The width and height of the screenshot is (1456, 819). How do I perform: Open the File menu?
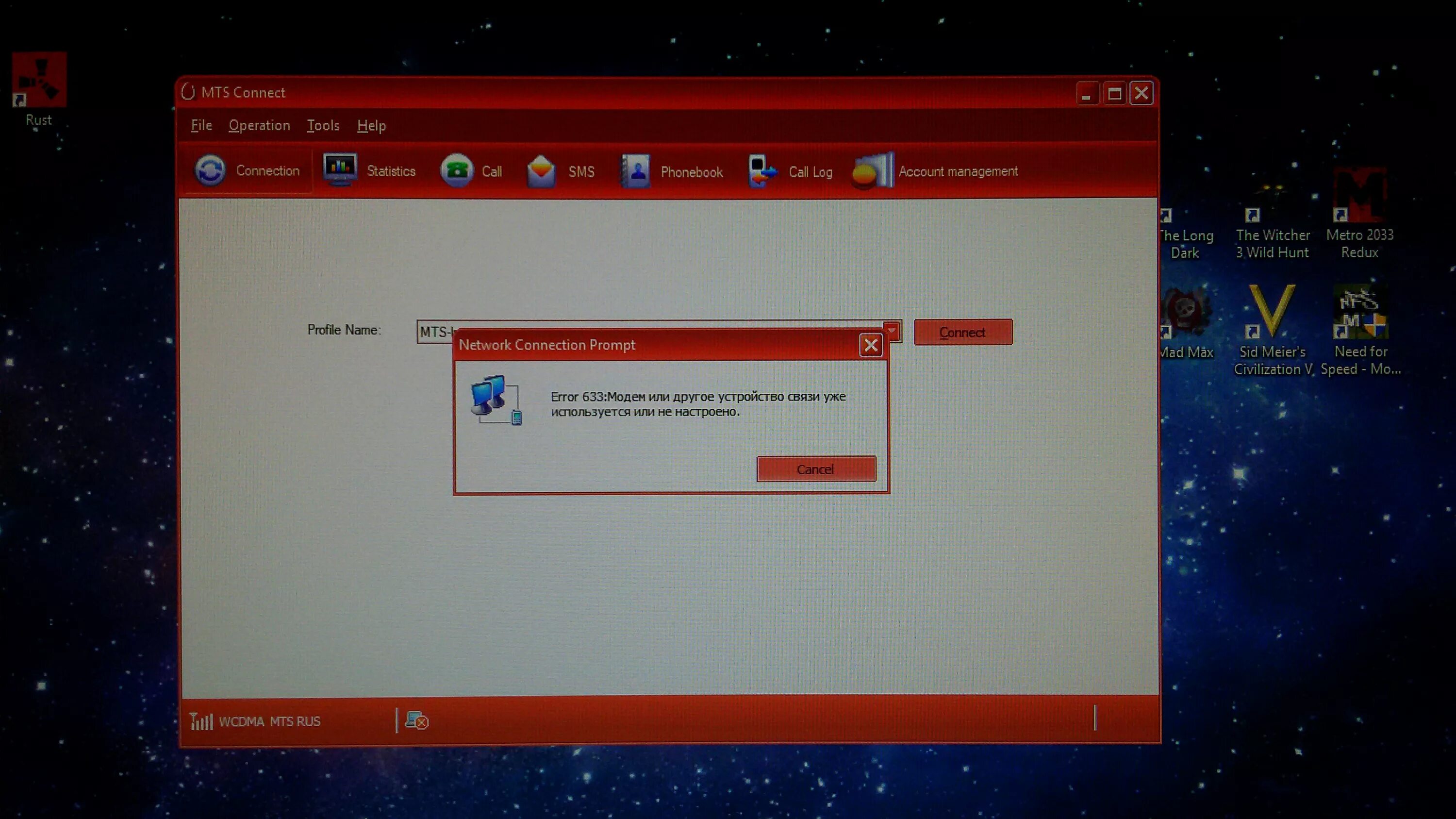tap(201, 125)
